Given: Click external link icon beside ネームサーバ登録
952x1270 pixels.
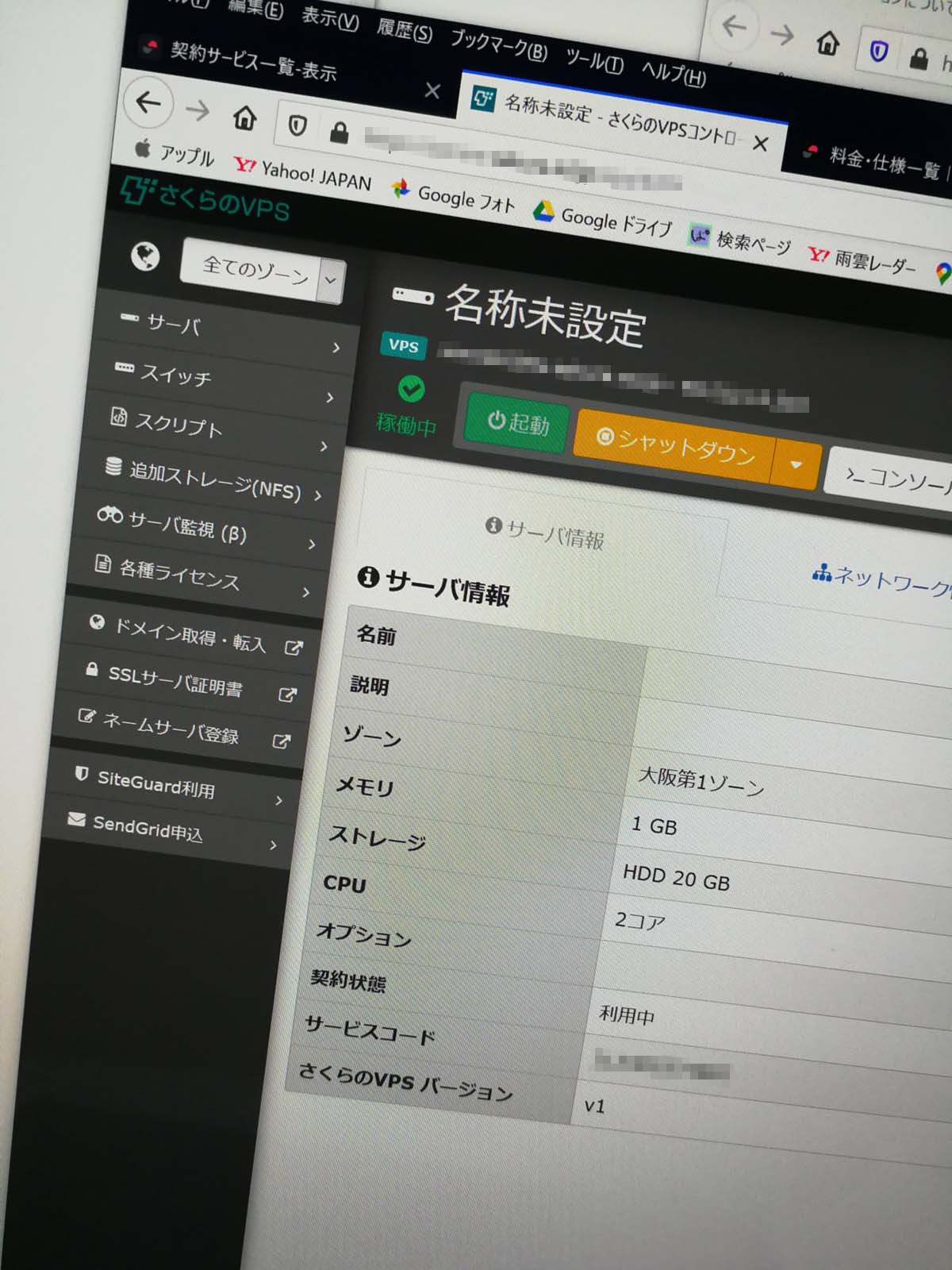Looking at the screenshot, I should coord(281,741).
